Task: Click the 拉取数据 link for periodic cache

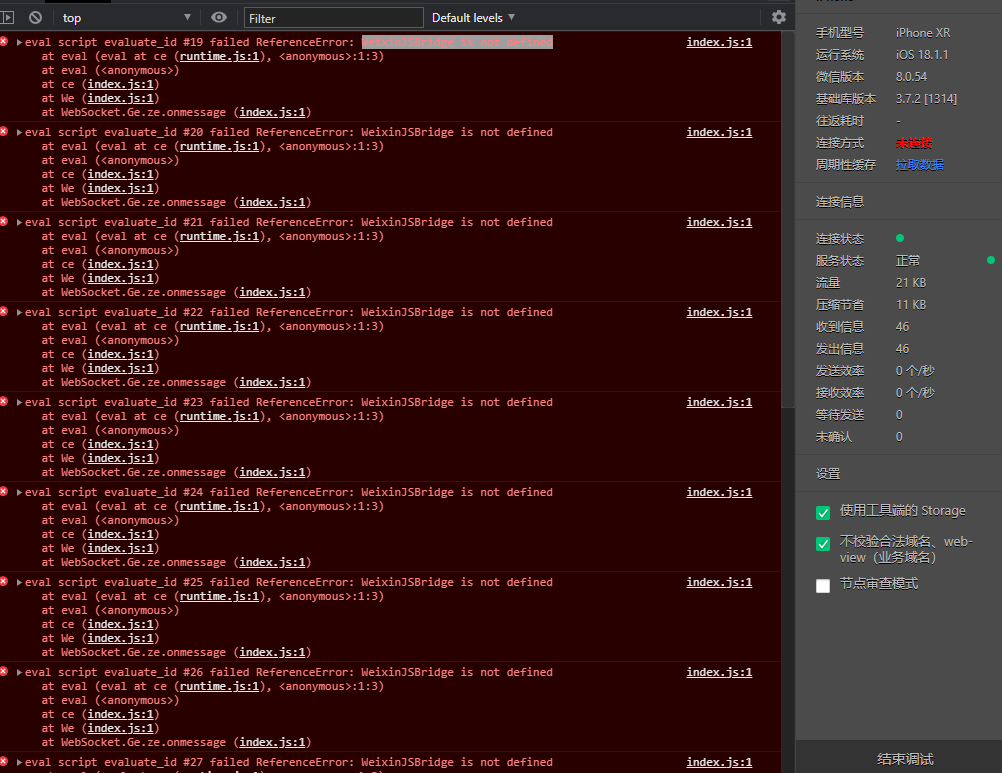Action: [919, 165]
